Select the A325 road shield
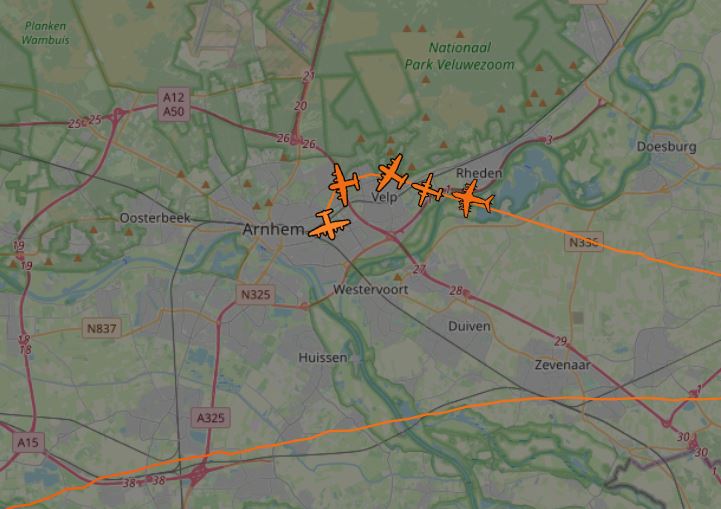This screenshot has width=721, height=509. coord(211,418)
